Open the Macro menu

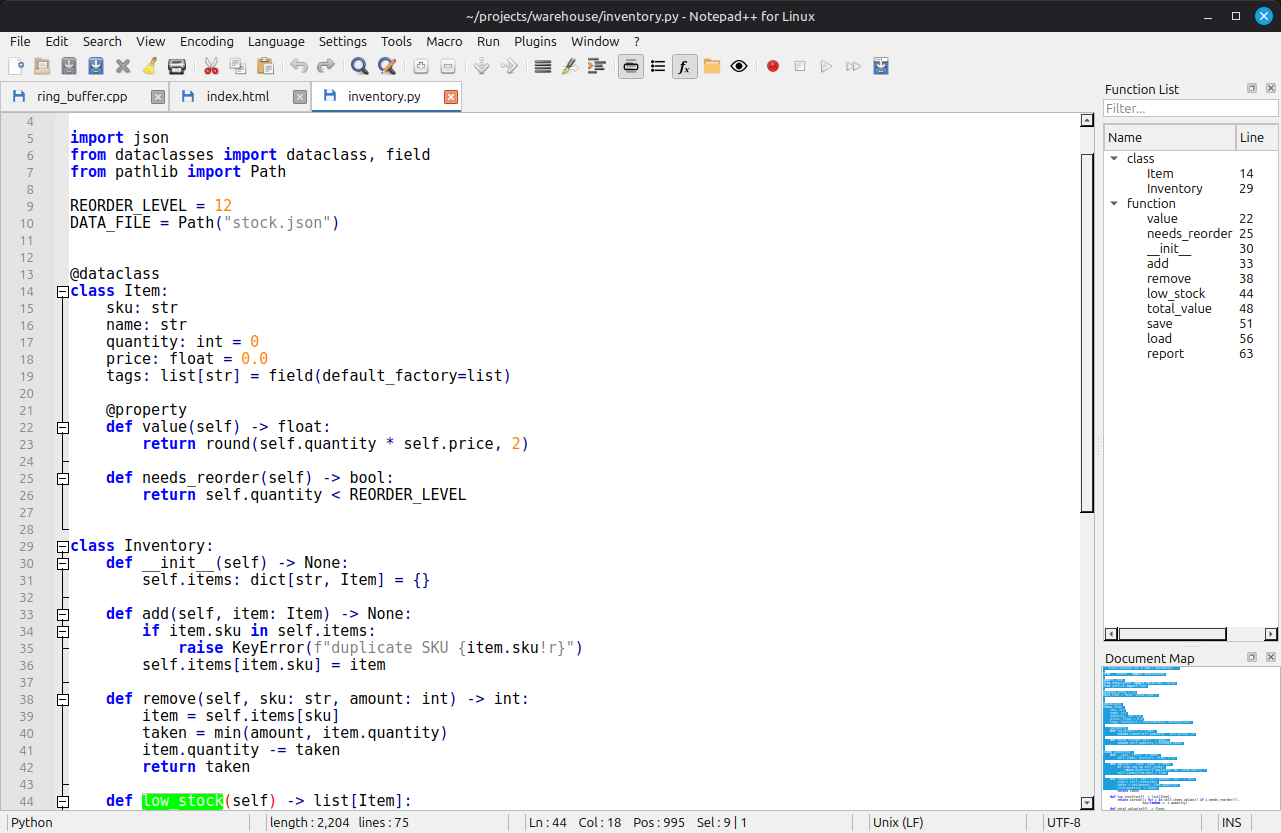point(444,41)
